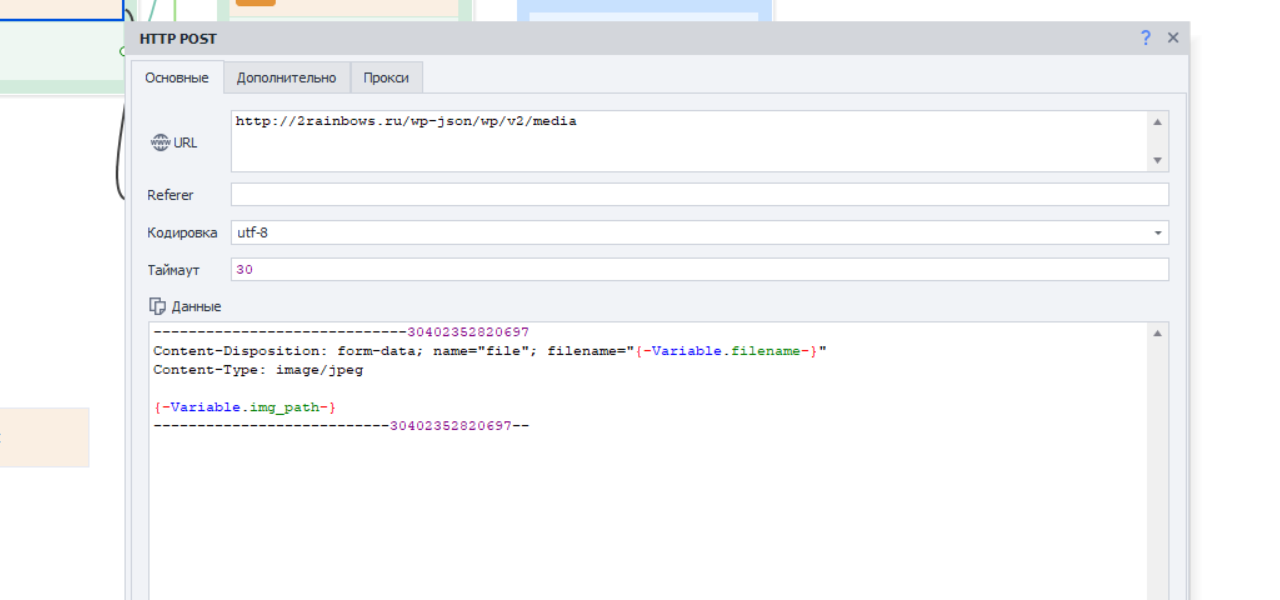Click the Таймаут field showing 30
The height and width of the screenshot is (600, 1280).
pyautogui.click(x=700, y=270)
